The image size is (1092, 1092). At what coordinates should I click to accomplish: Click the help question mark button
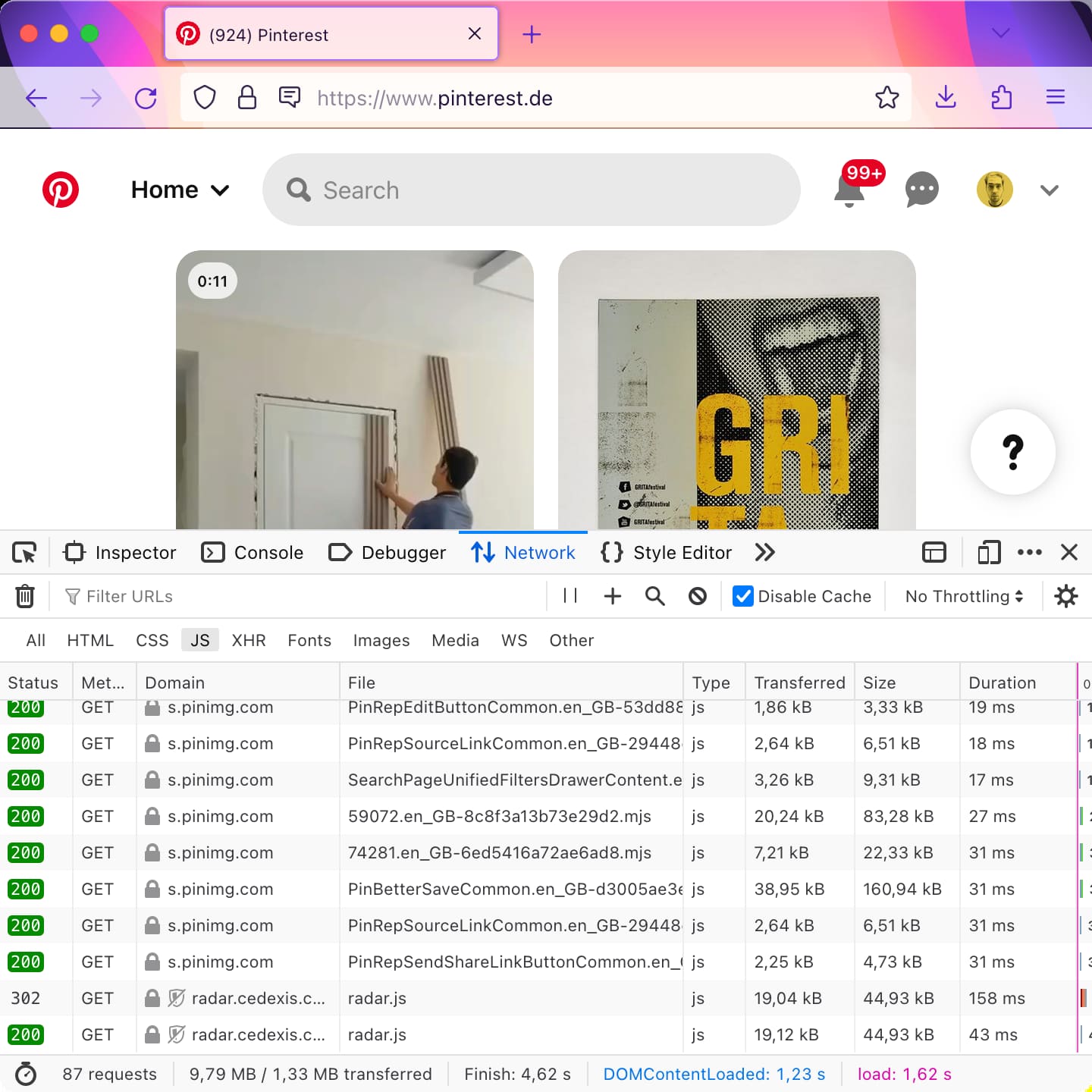[1013, 452]
